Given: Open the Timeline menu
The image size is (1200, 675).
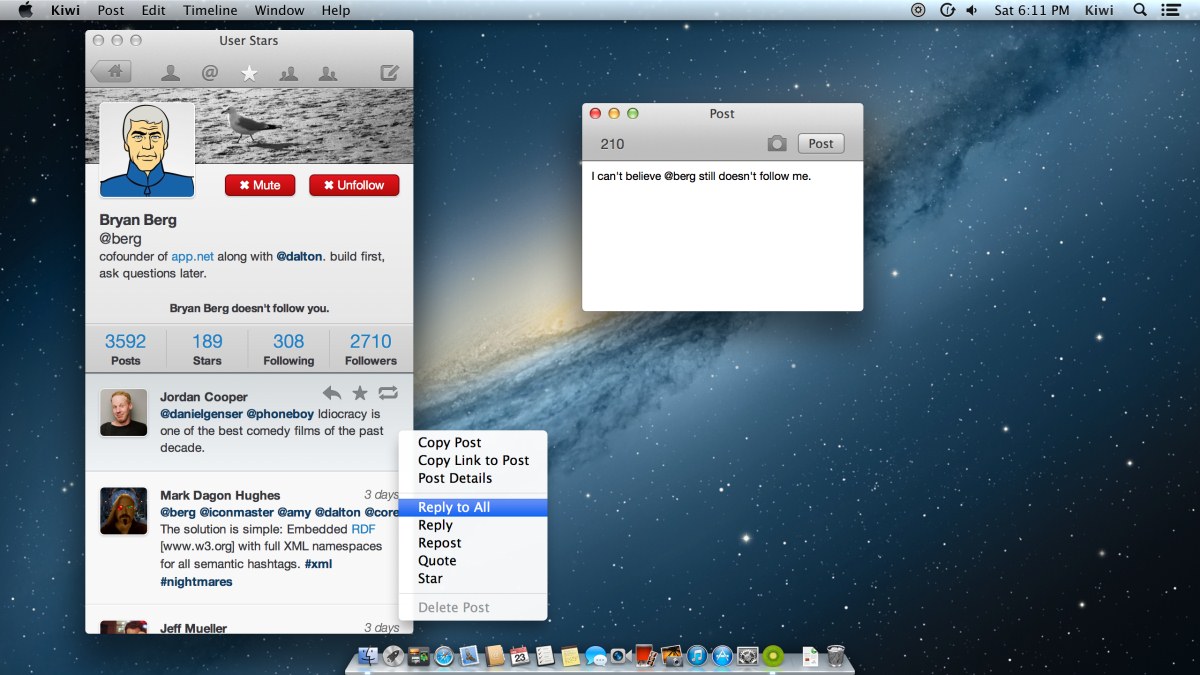Looking at the screenshot, I should (210, 10).
